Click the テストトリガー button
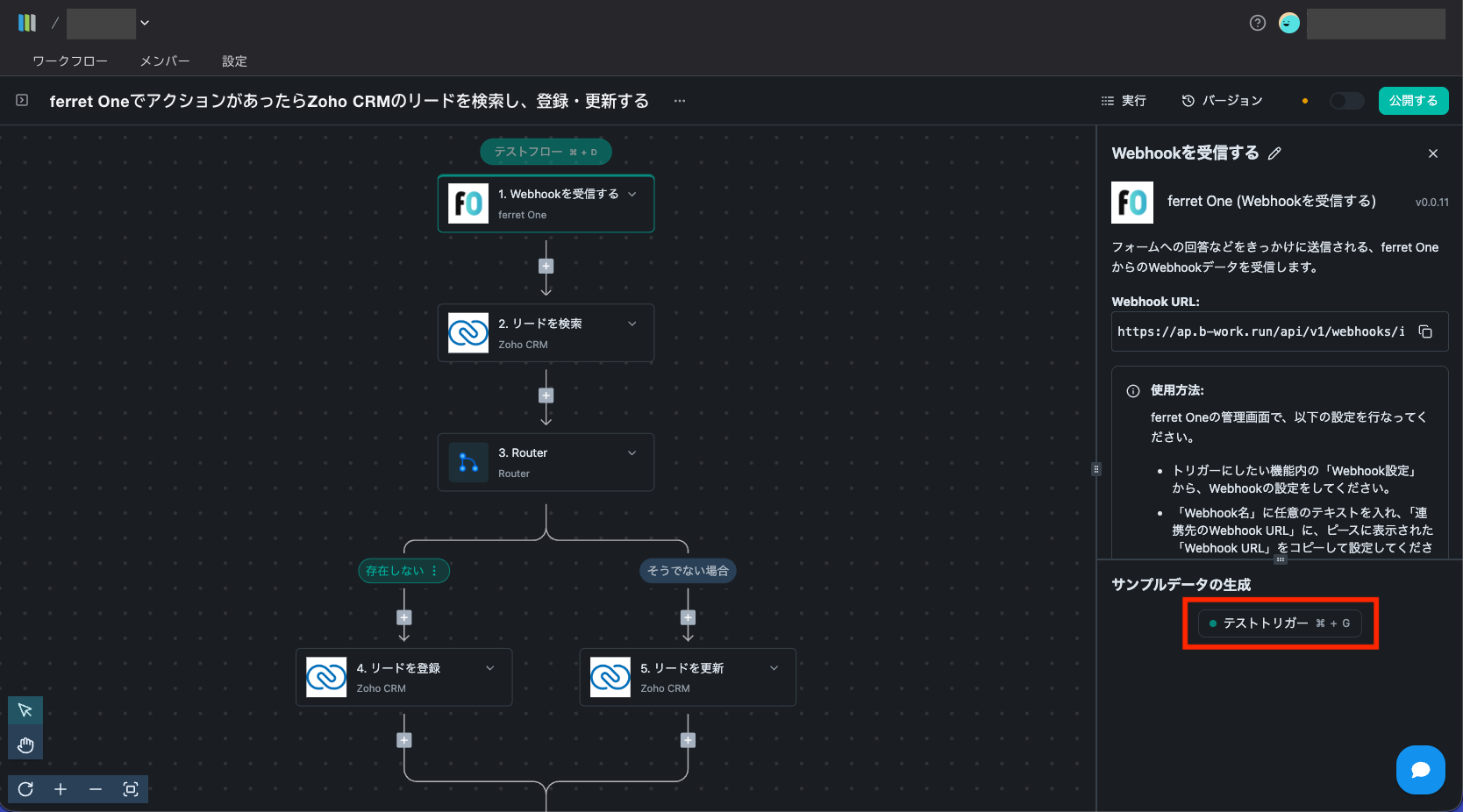The width and height of the screenshot is (1463, 812). tap(1280, 623)
